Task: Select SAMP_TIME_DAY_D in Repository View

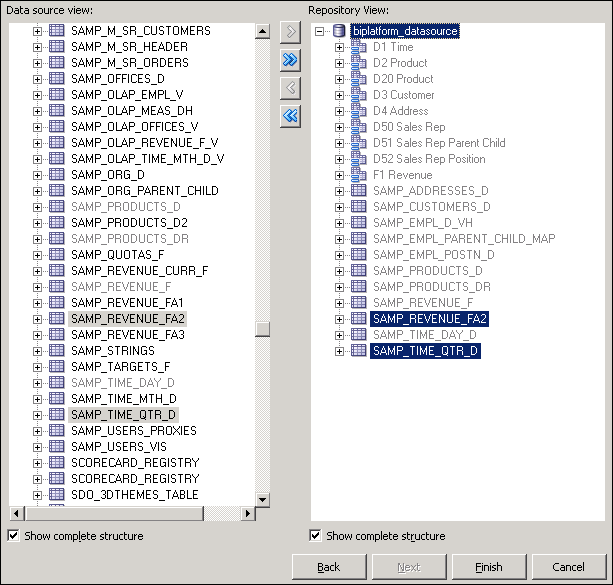Action: [x=425, y=335]
